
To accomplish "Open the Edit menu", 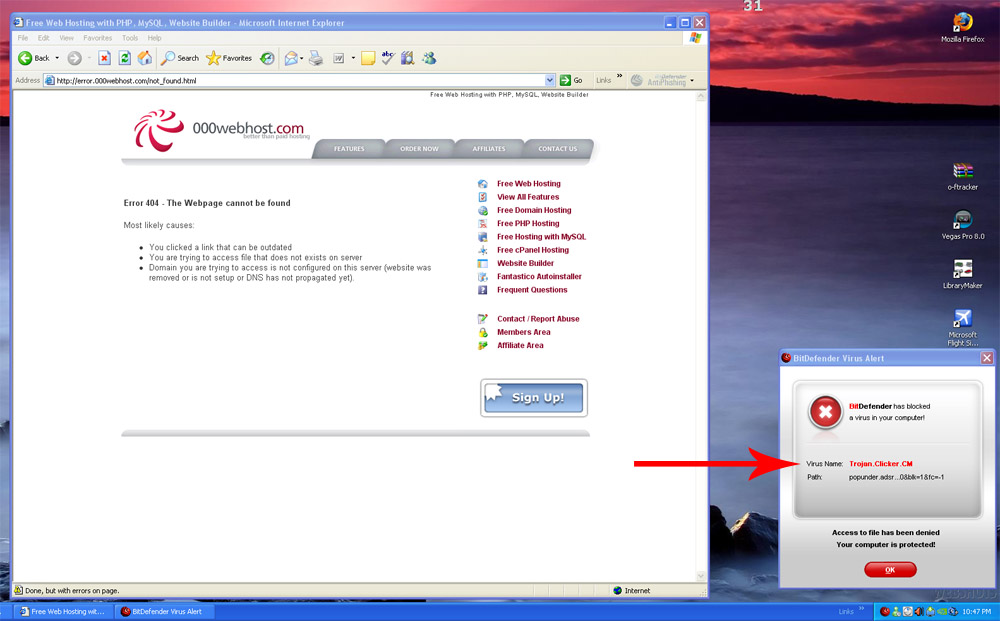I will coord(43,38).
